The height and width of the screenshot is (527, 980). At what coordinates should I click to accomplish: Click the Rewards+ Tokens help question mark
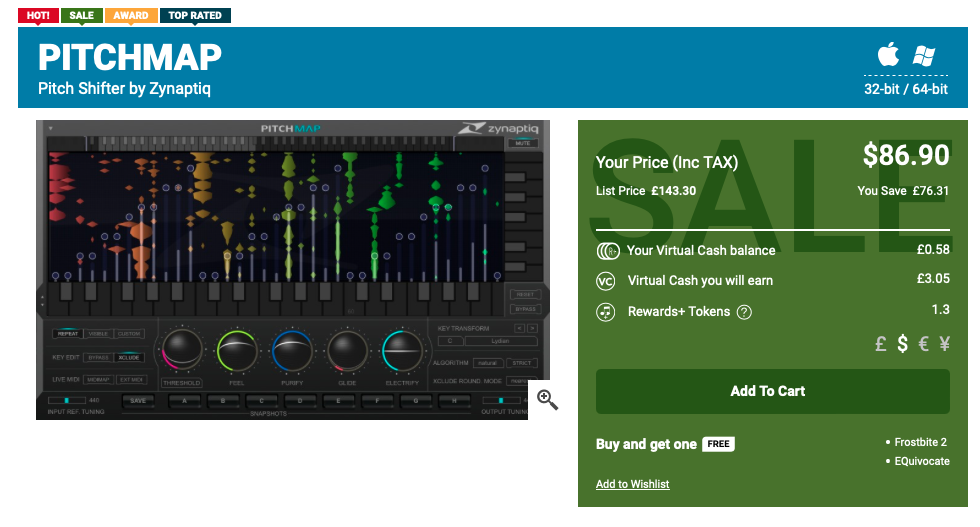tap(744, 312)
